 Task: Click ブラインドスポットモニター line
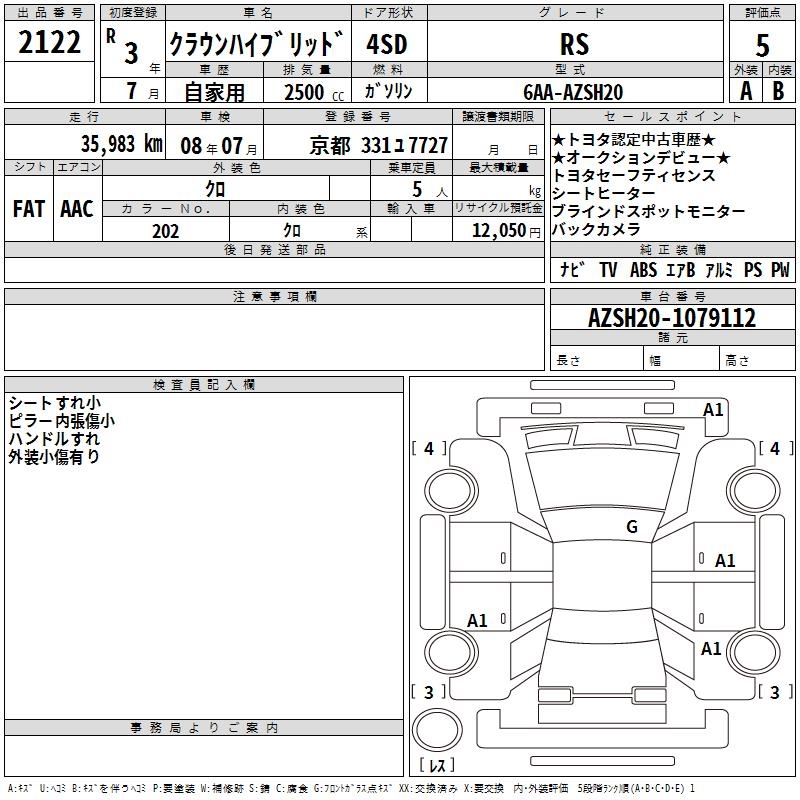(648, 211)
